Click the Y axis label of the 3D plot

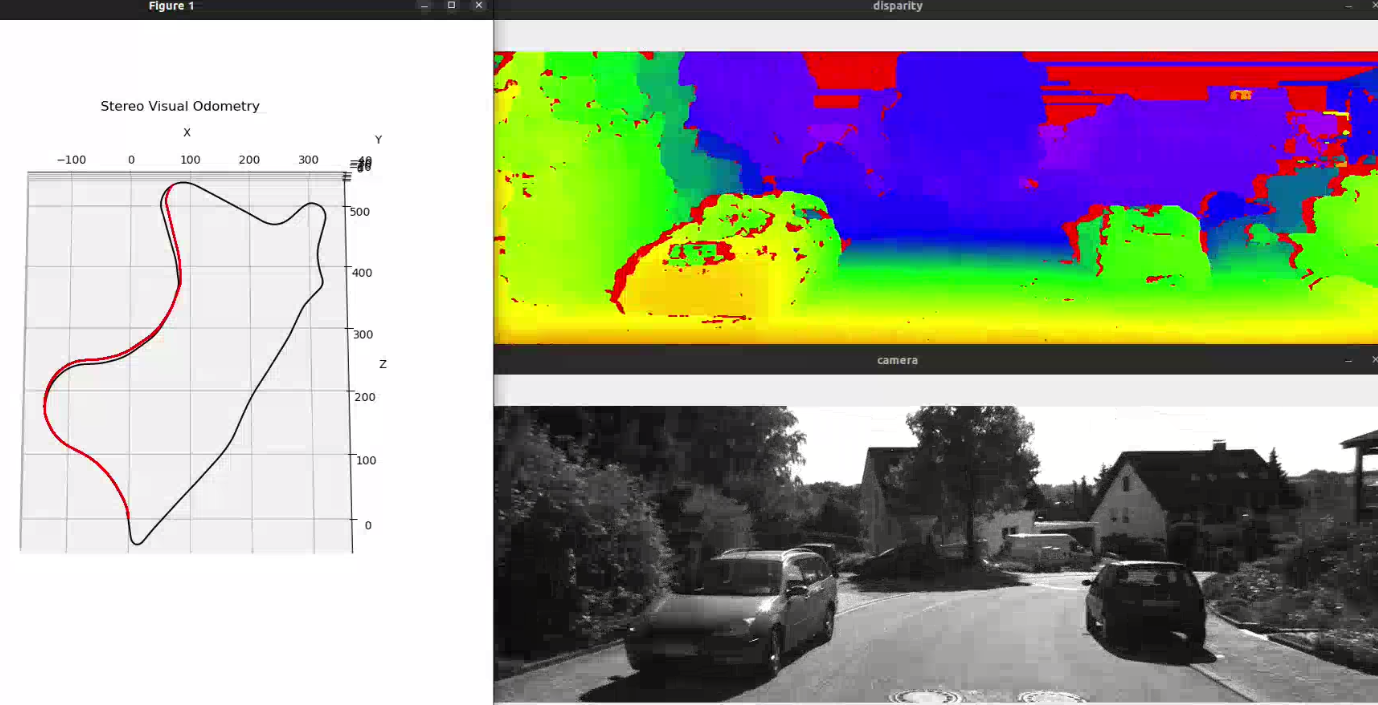(378, 138)
